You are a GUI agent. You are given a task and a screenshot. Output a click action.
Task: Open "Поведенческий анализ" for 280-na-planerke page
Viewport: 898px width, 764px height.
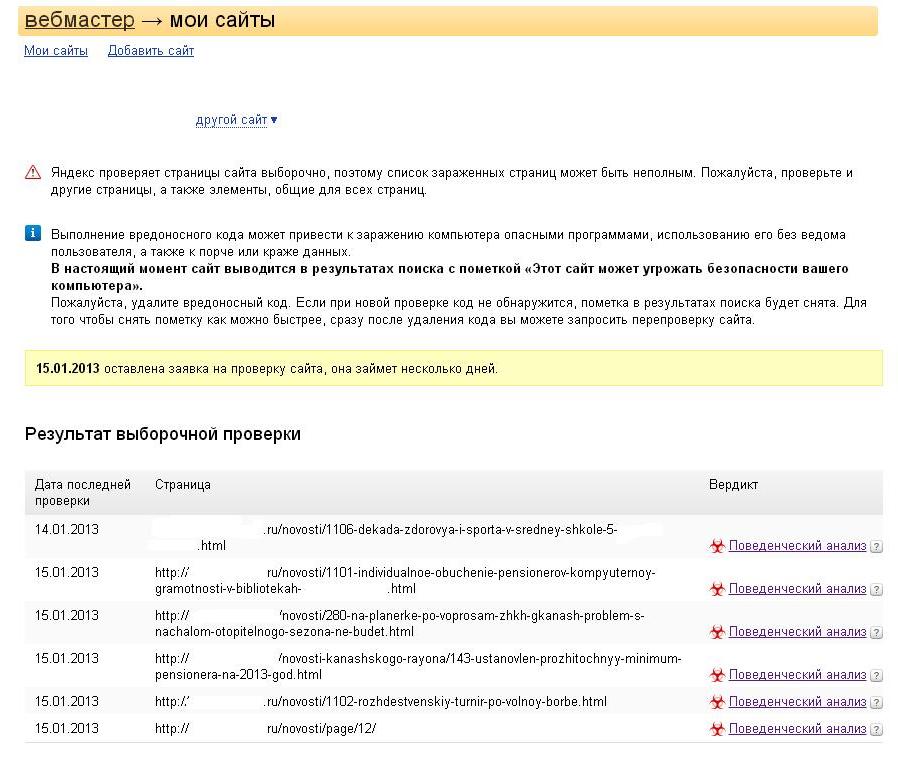[797, 632]
